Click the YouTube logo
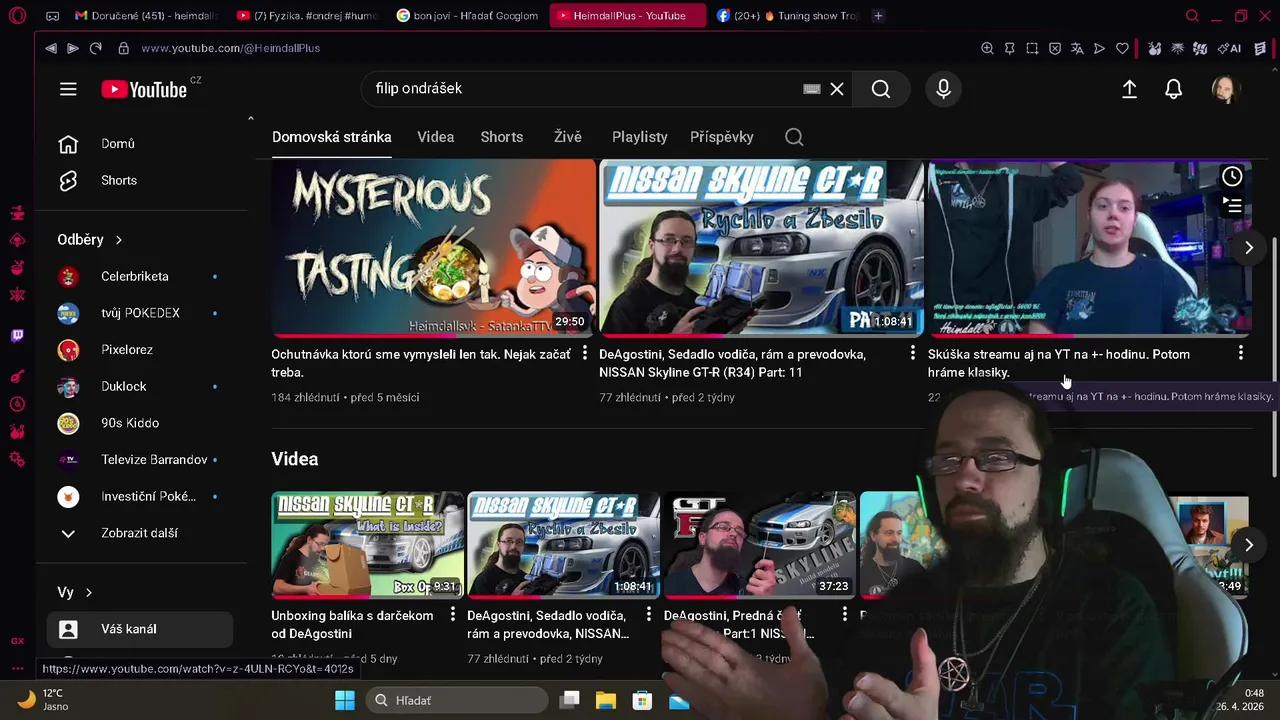 tap(144, 89)
